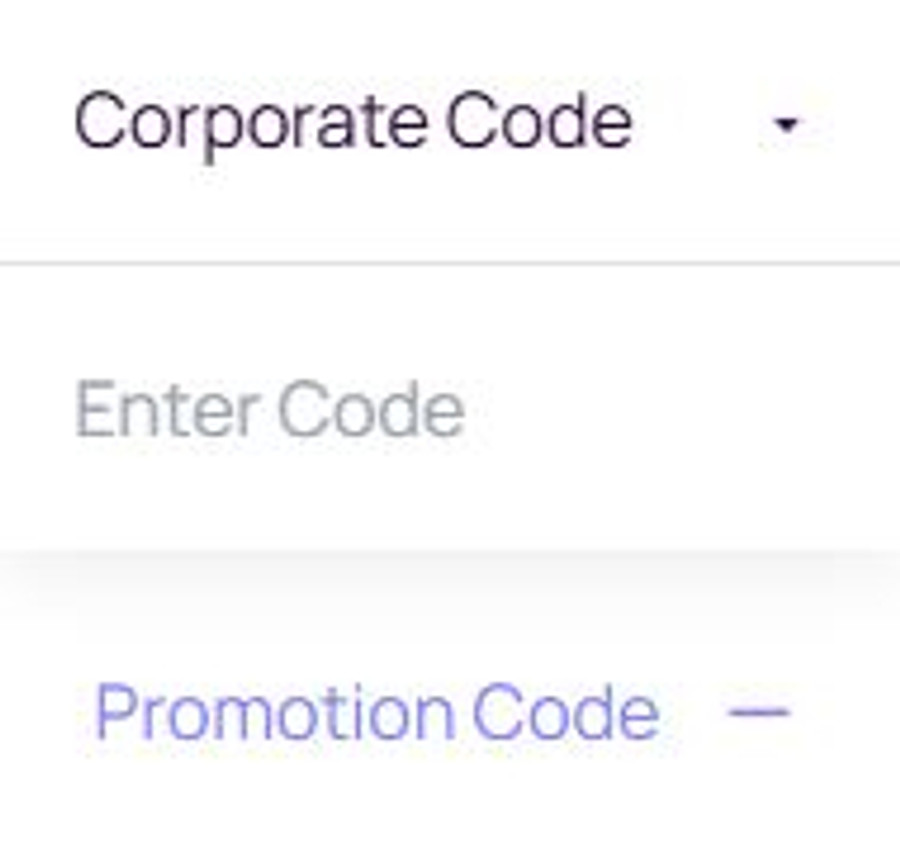Place the cursor in the Enter Code placeholder

click(x=270, y=410)
